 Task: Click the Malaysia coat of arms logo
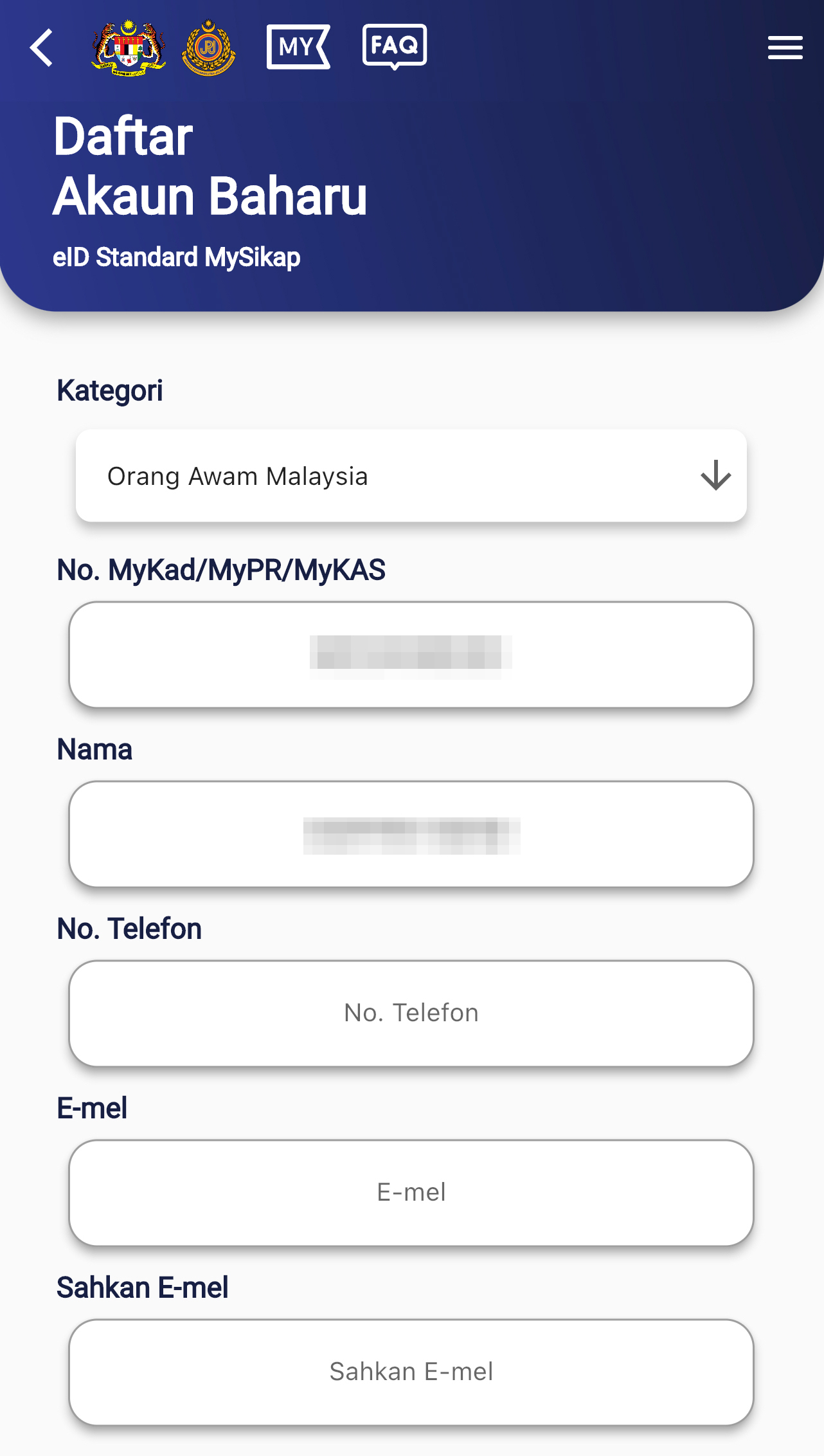click(129, 48)
